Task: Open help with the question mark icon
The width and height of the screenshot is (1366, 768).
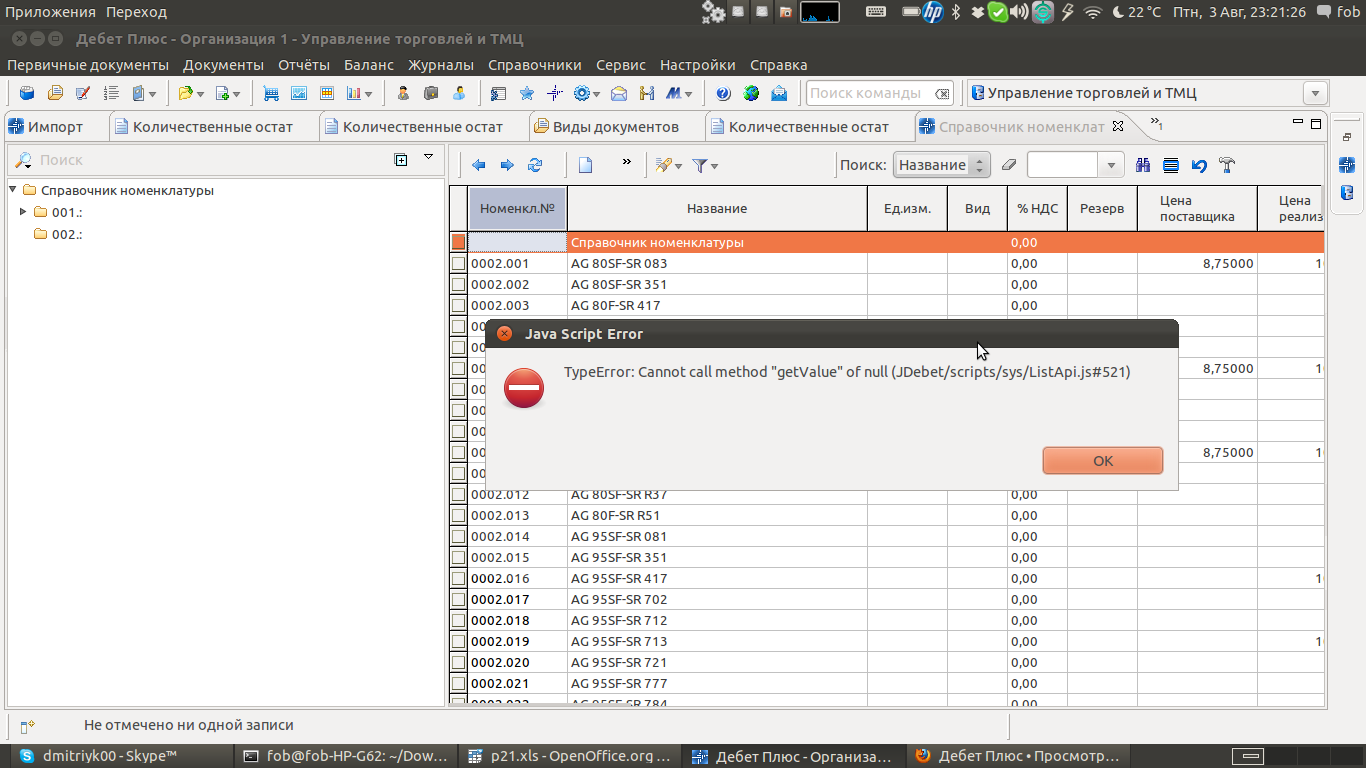Action: click(x=724, y=93)
